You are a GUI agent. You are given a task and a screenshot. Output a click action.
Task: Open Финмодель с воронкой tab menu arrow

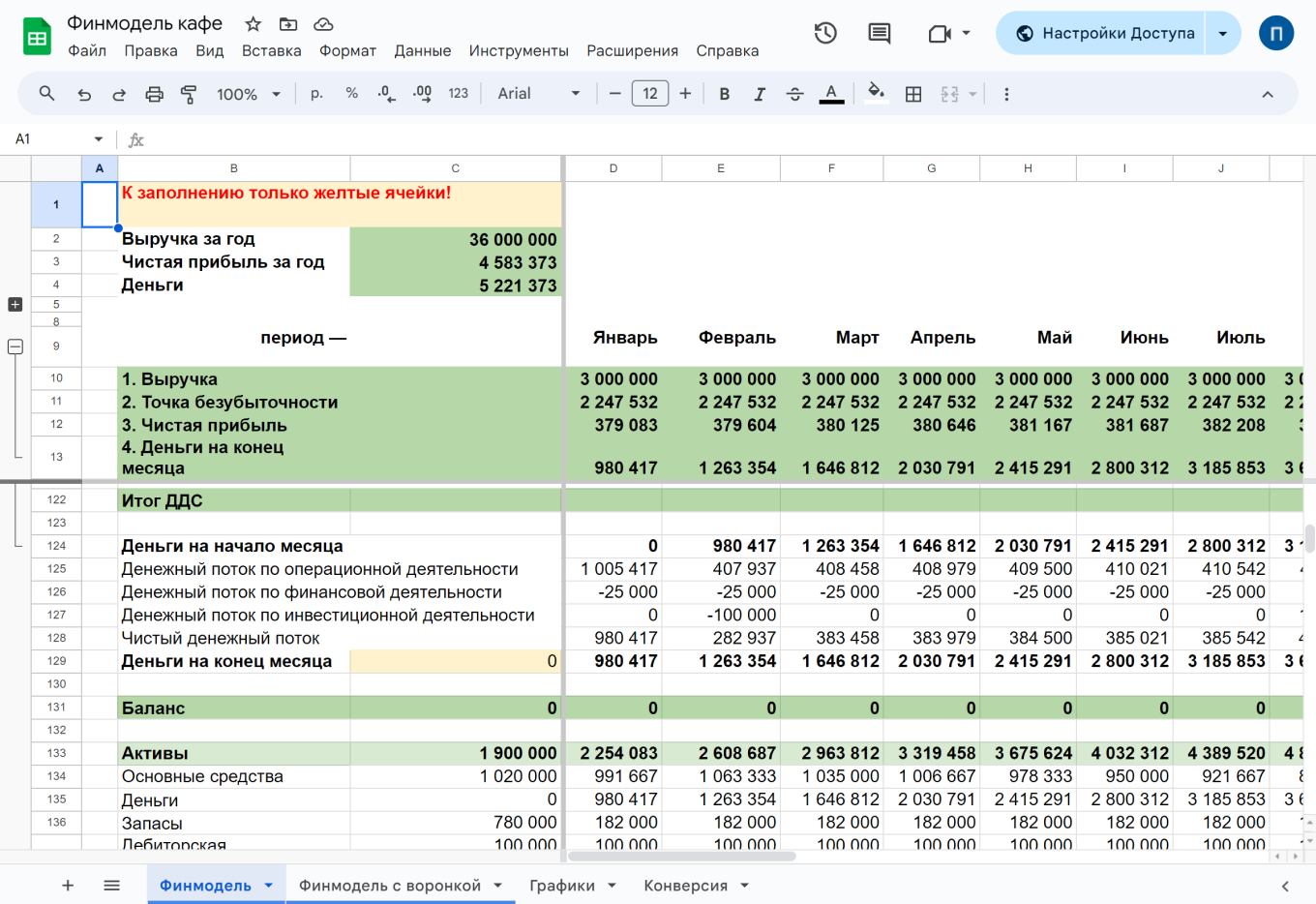pyautogui.click(x=498, y=886)
